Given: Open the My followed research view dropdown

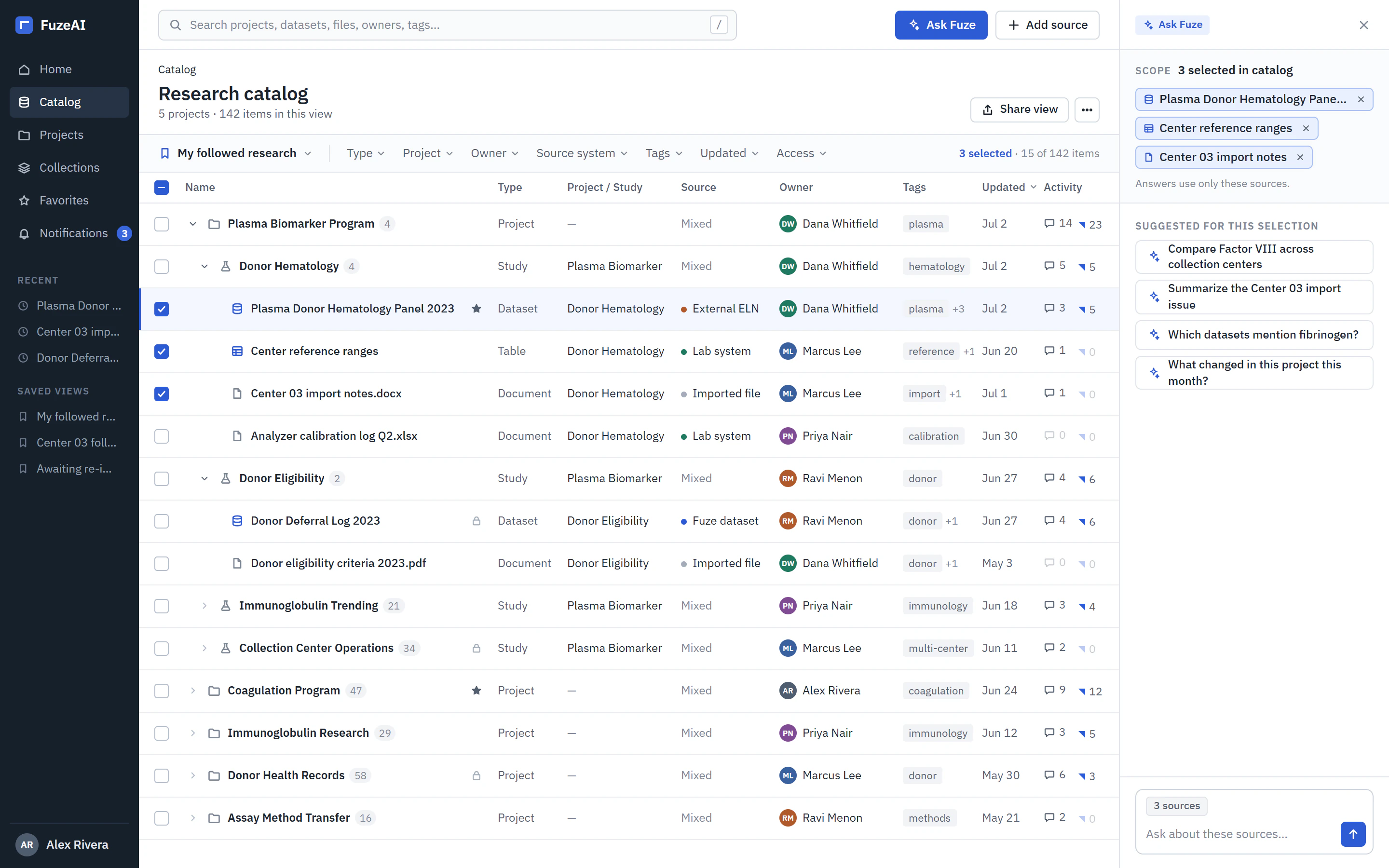Looking at the screenshot, I should coord(235,153).
